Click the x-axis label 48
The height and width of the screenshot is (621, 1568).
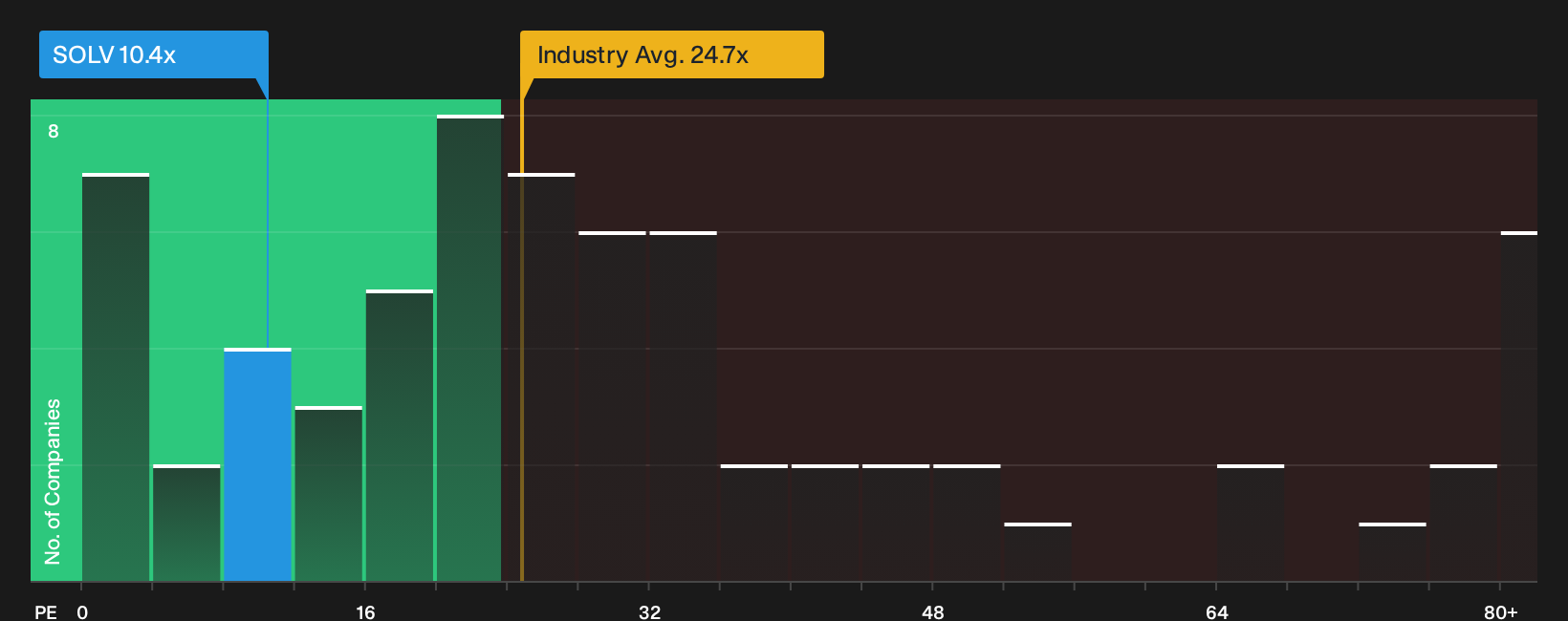click(x=933, y=611)
